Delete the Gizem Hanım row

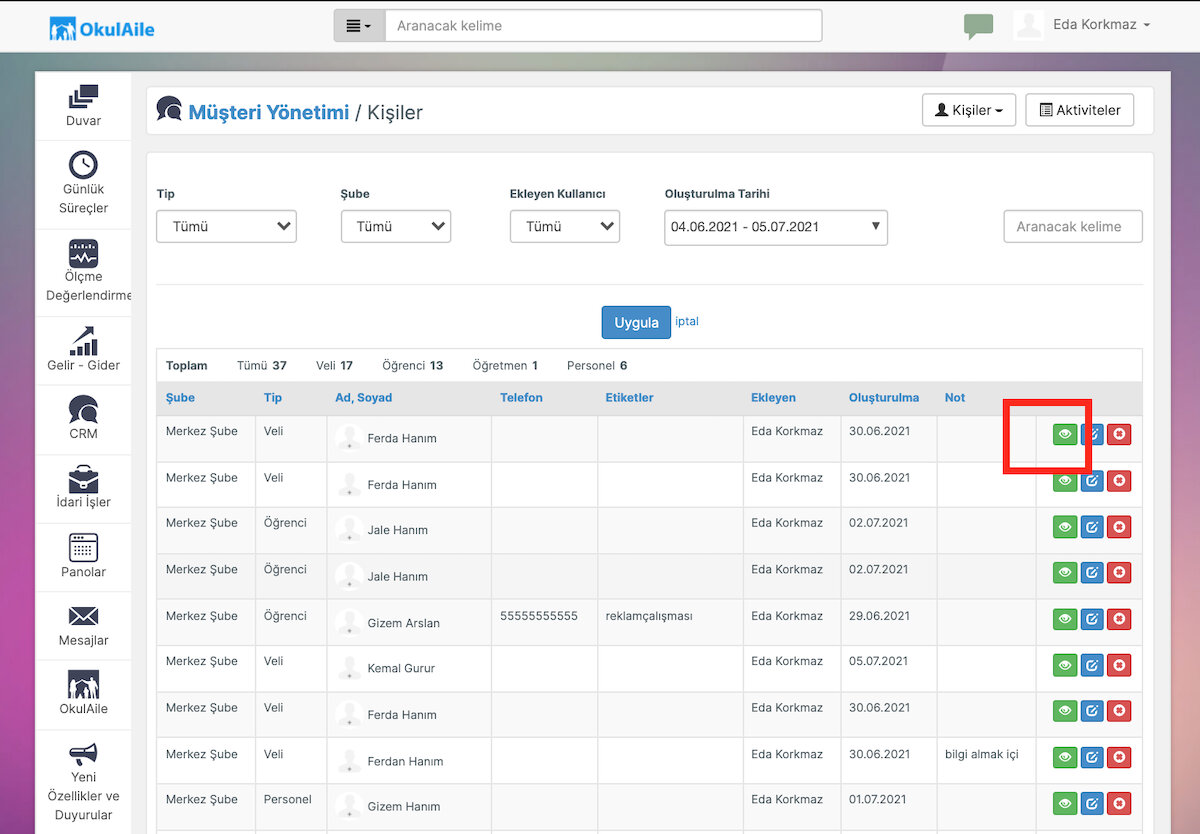pyautogui.click(x=1119, y=803)
